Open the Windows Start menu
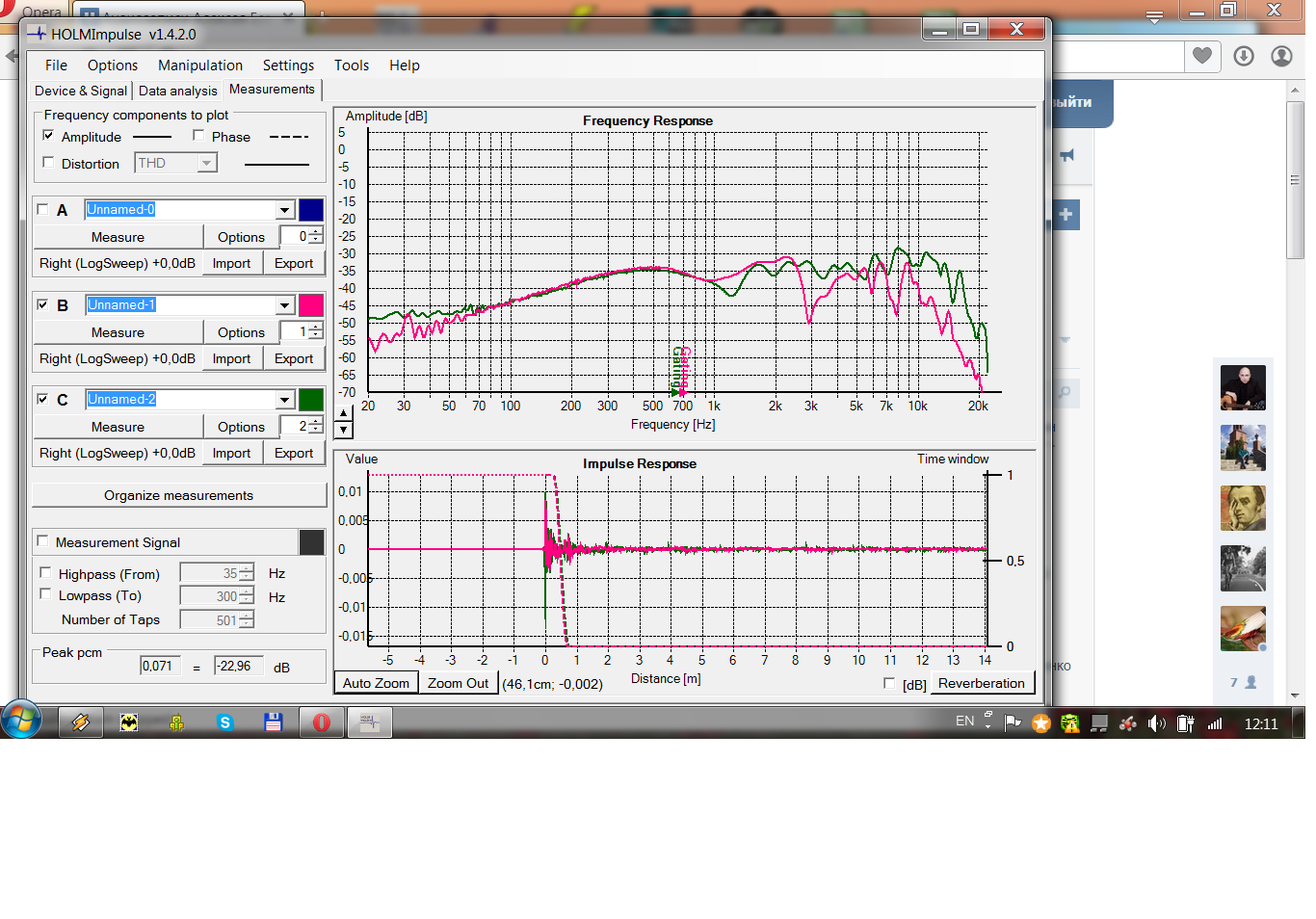Image resolution: width=1316 pixels, height=919 pixels. (x=21, y=721)
